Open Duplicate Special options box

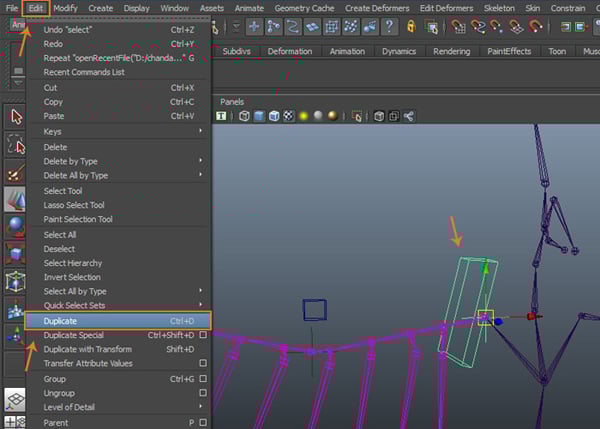[203, 335]
